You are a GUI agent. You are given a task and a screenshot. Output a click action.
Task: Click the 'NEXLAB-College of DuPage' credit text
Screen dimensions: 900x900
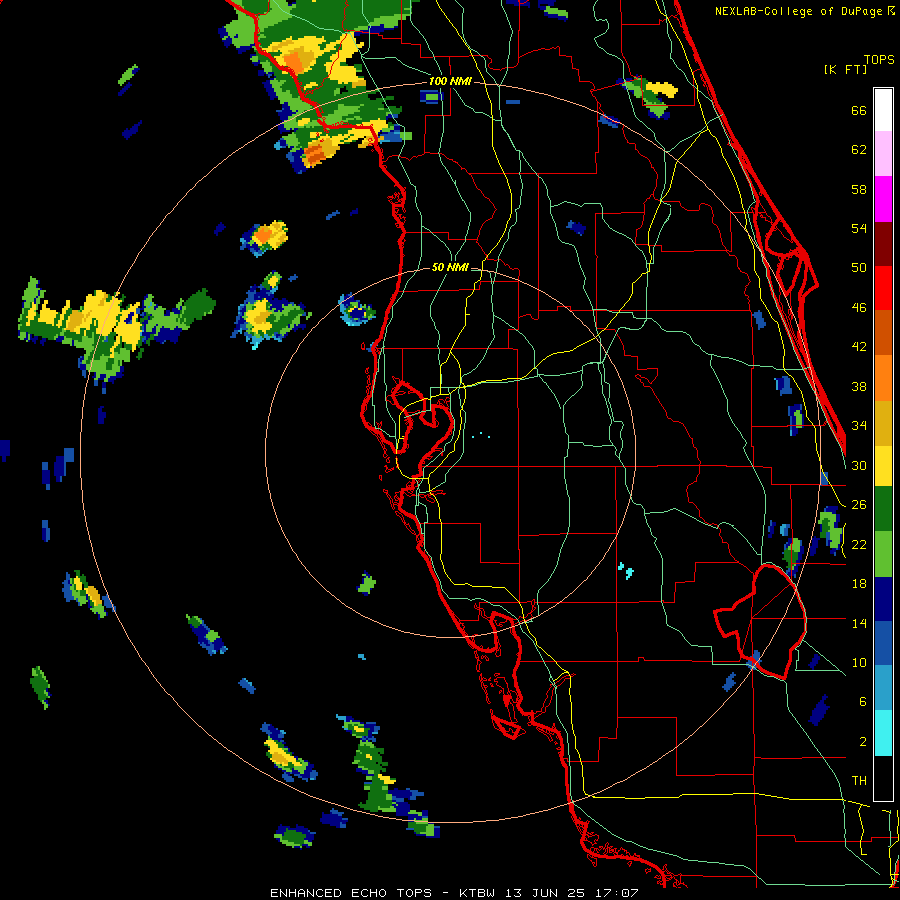(x=800, y=11)
